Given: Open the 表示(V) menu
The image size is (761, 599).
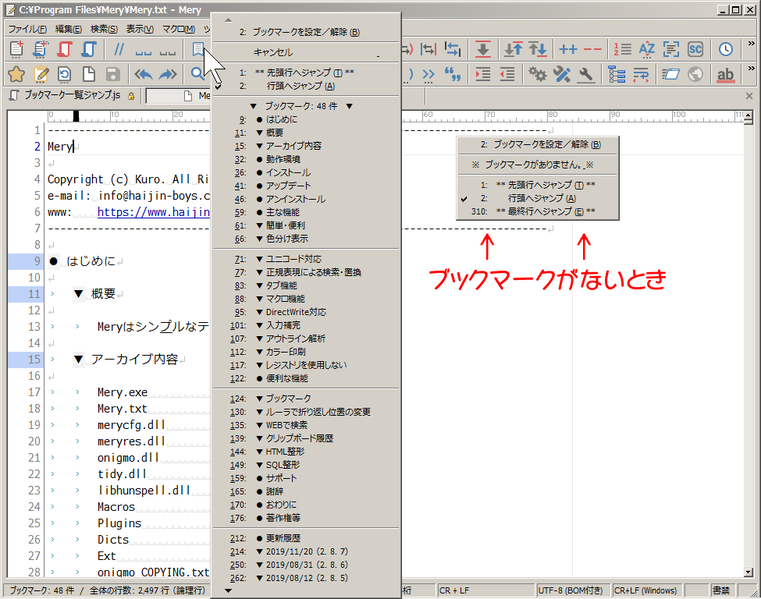Looking at the screenshot, I should [x=140, y=29].
